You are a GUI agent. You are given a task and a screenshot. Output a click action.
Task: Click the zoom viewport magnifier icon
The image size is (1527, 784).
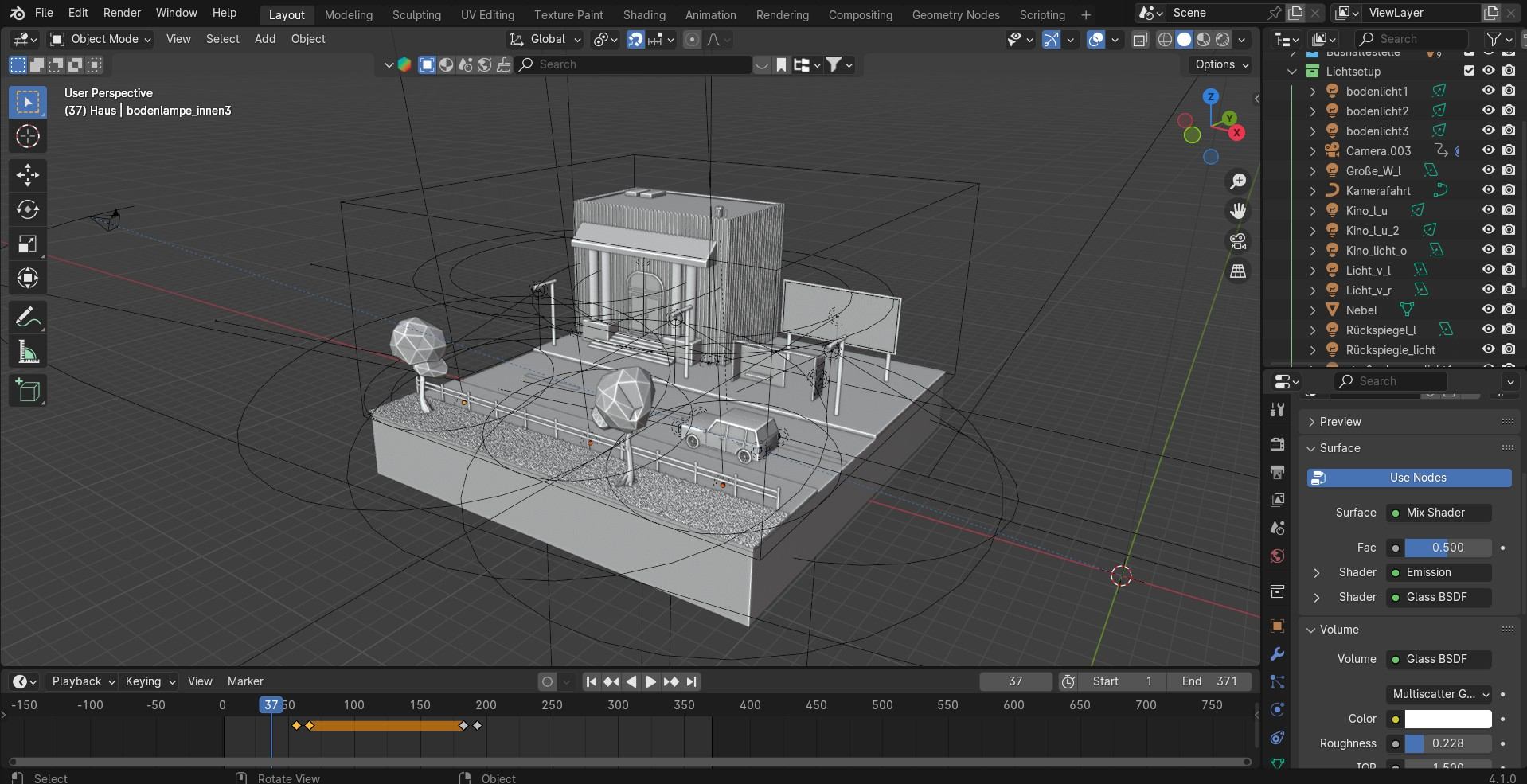[x=1238, y=181]
